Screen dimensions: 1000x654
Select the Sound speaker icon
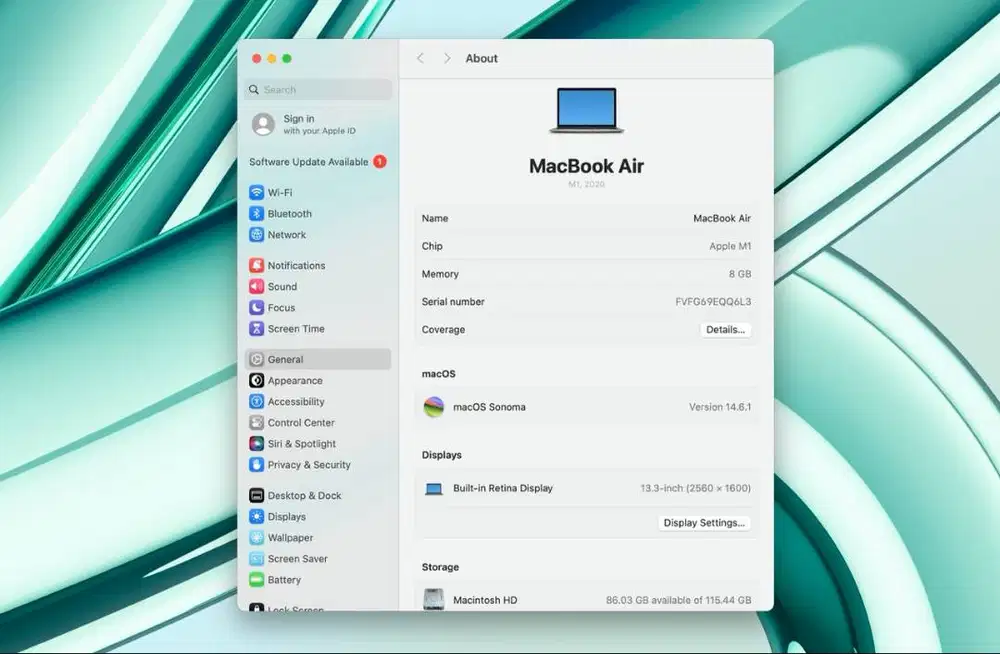point(256,286)
